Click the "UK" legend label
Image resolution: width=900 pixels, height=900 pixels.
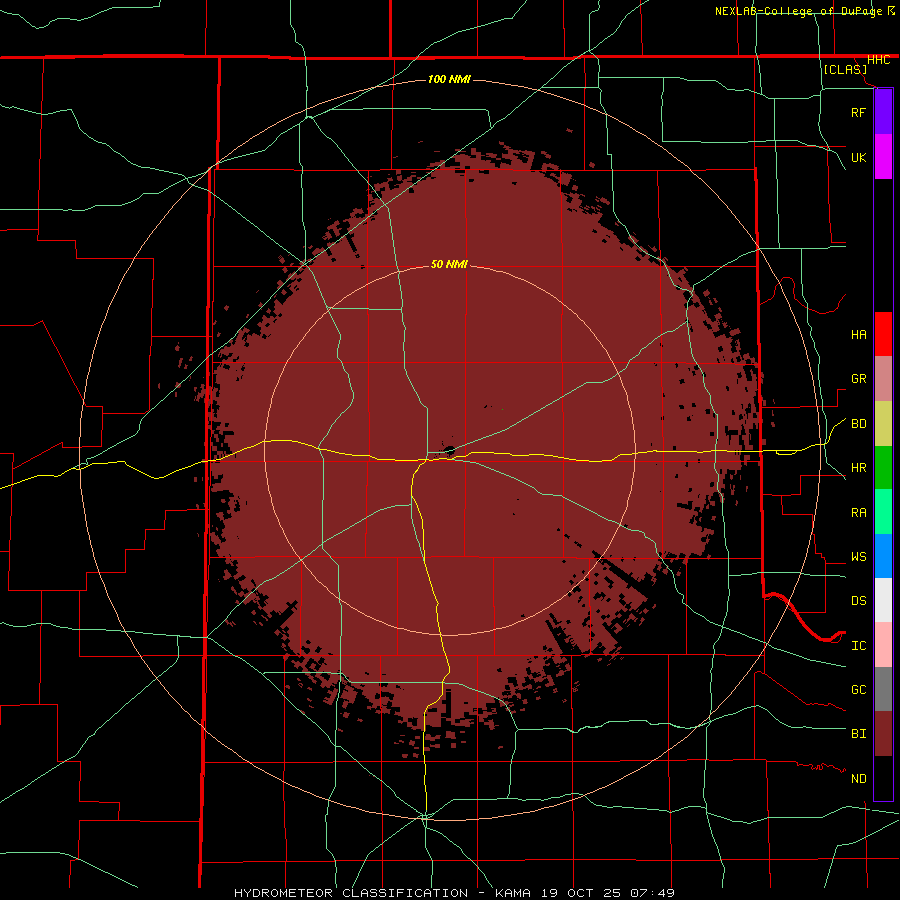click(x=858, y=158)
